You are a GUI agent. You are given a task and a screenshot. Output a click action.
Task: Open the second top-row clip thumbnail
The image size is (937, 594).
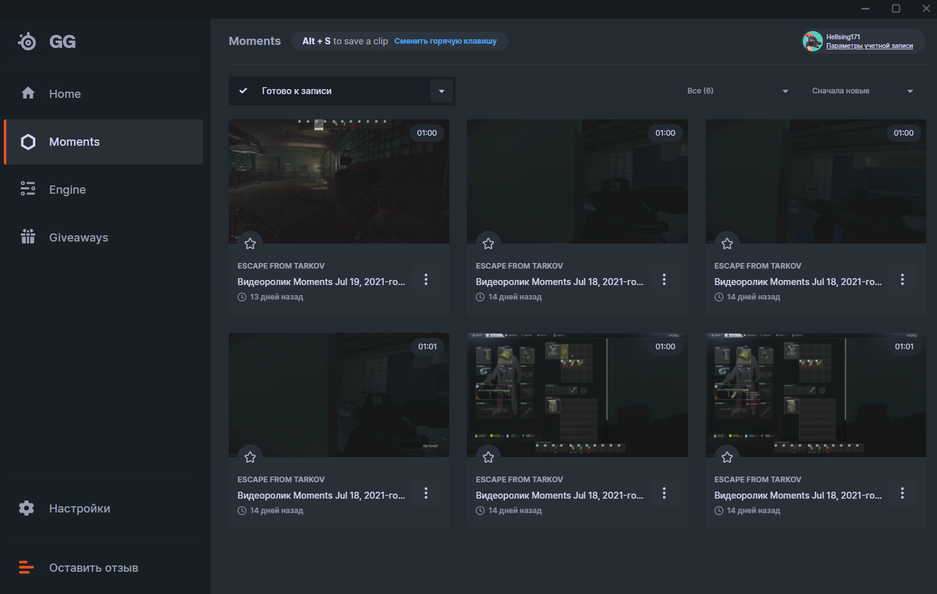577,181
